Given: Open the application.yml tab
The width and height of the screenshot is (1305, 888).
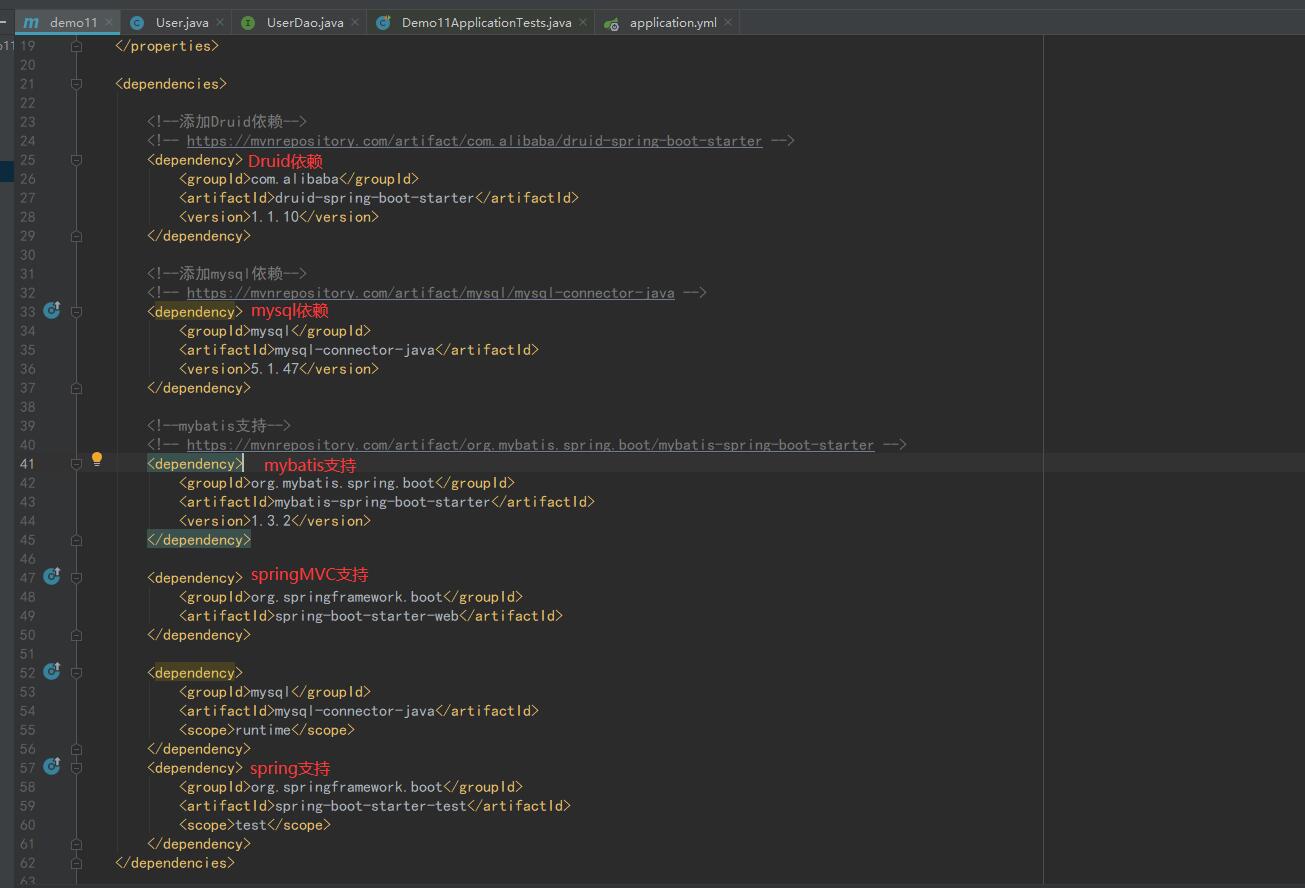Looking at the screenshot, I should click(672, 22).
